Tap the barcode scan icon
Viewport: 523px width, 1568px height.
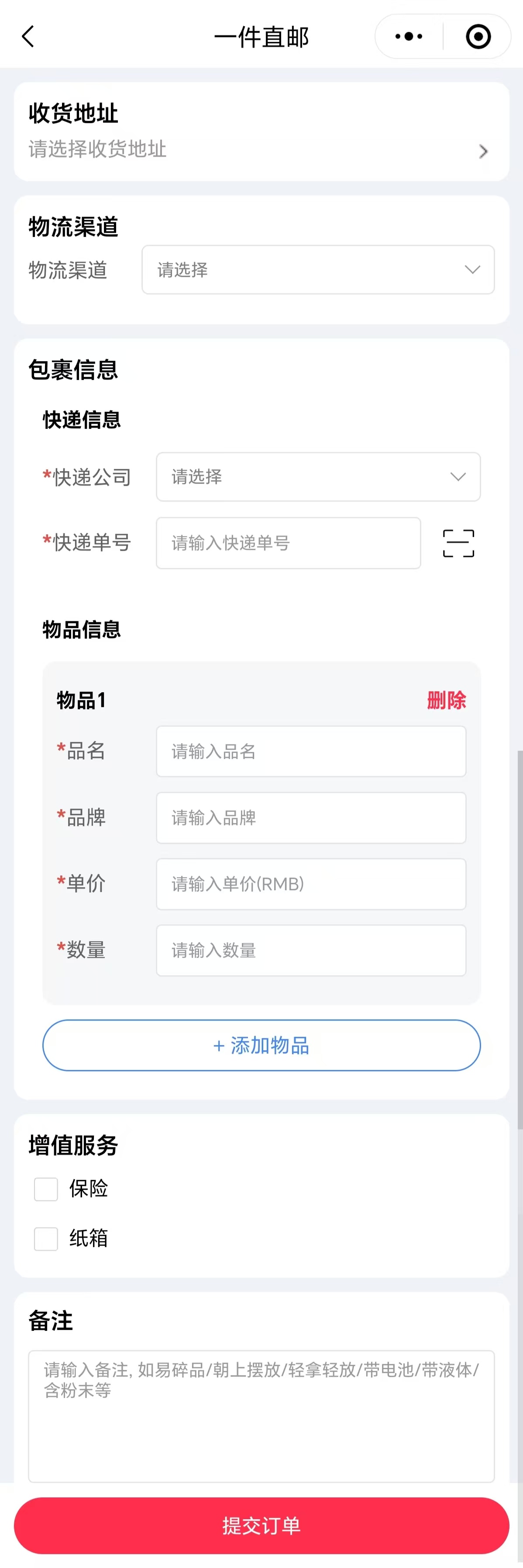point(458,543)
